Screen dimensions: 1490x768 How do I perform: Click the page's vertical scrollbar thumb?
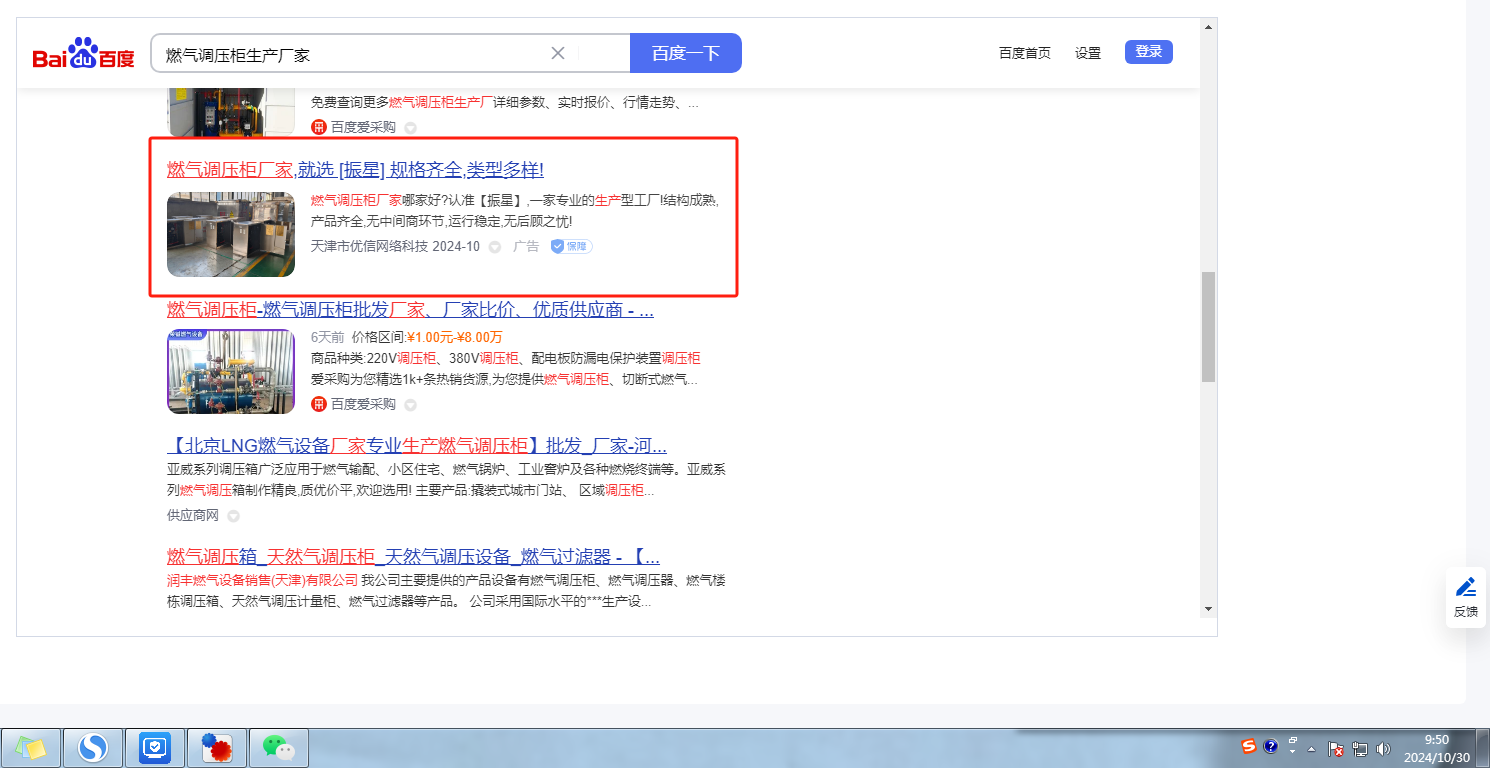tap(1208, 325)
